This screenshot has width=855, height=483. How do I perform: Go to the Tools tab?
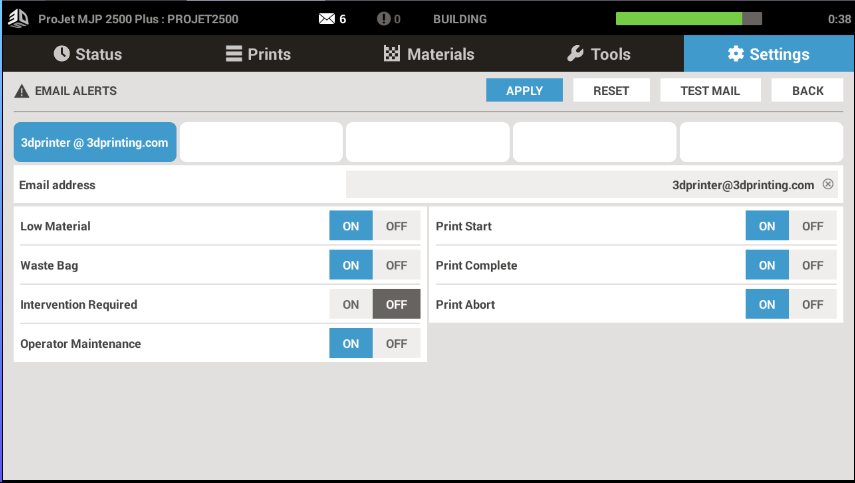tap(598, 54)
